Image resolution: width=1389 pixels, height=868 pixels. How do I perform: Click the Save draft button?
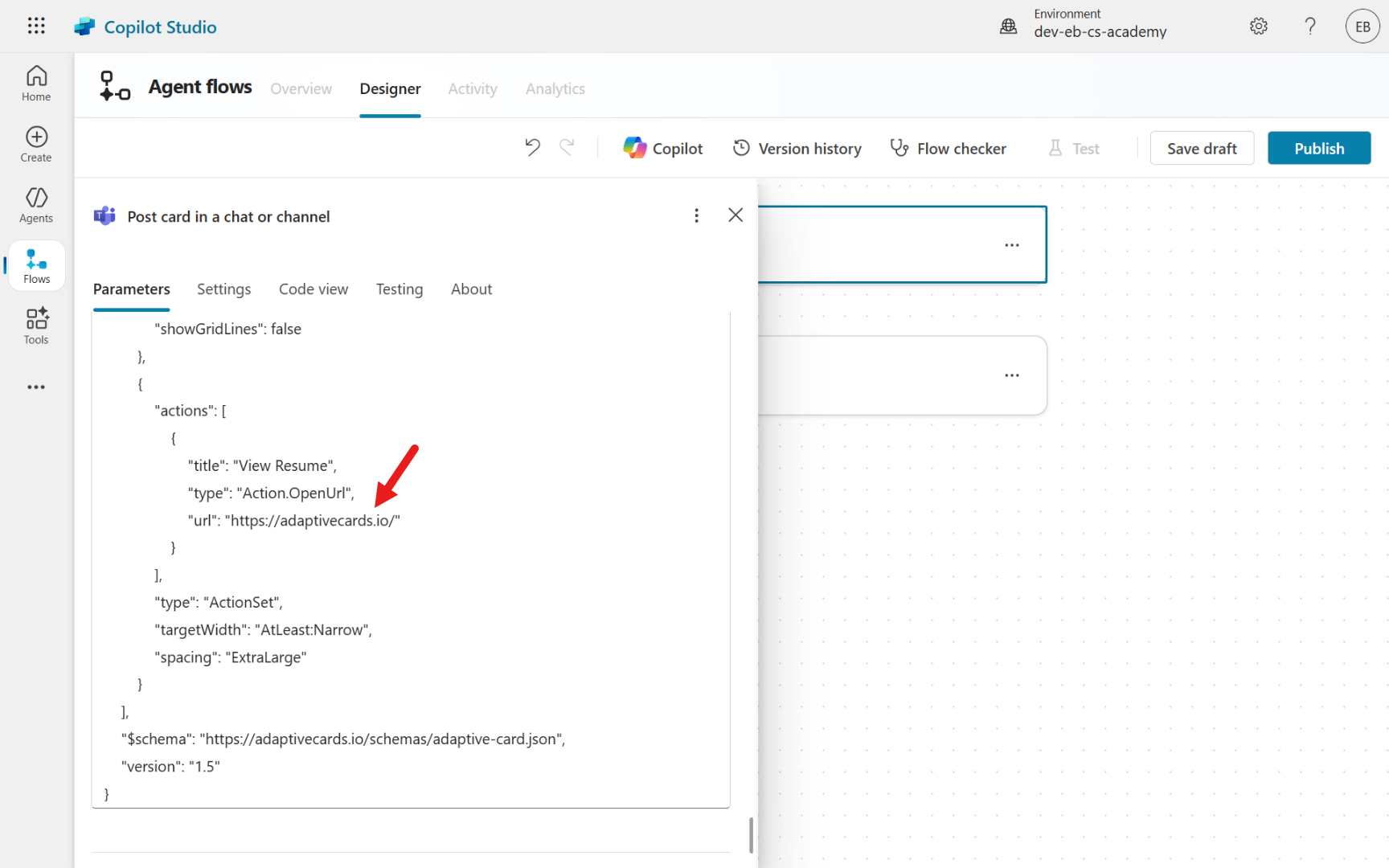1201,149
